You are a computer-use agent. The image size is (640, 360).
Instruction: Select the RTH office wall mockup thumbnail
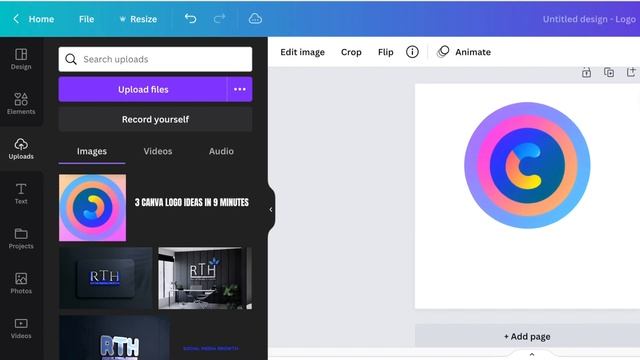(x=205, y=278)
